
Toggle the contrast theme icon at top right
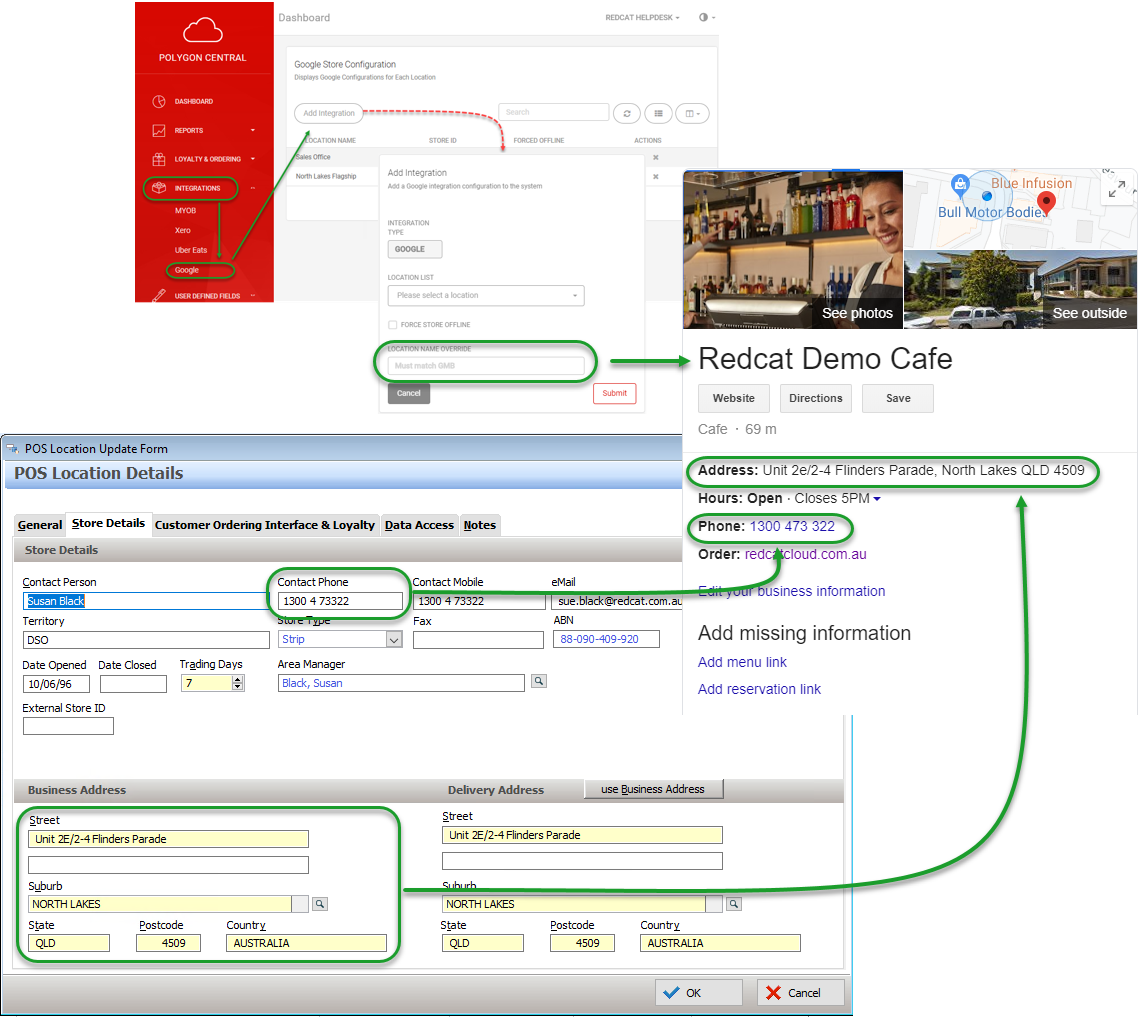[x=703, y=17]
